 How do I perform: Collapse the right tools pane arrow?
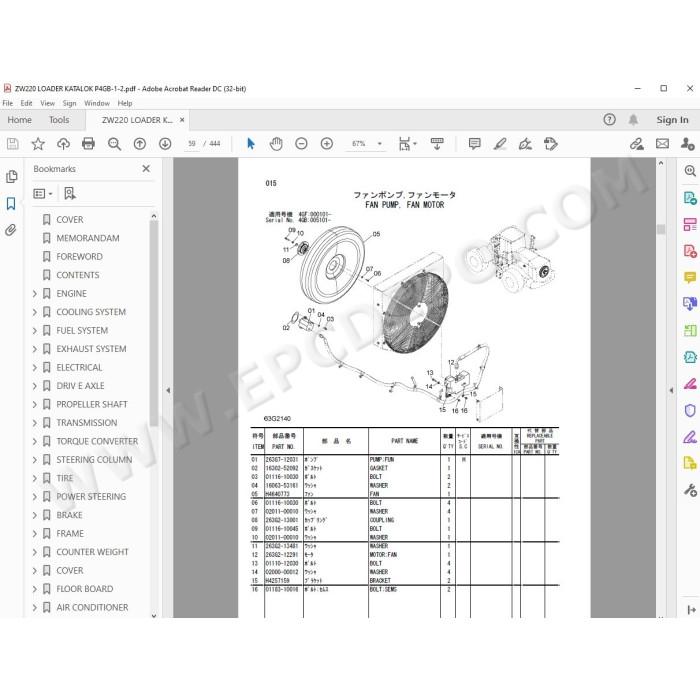(671, 390)
